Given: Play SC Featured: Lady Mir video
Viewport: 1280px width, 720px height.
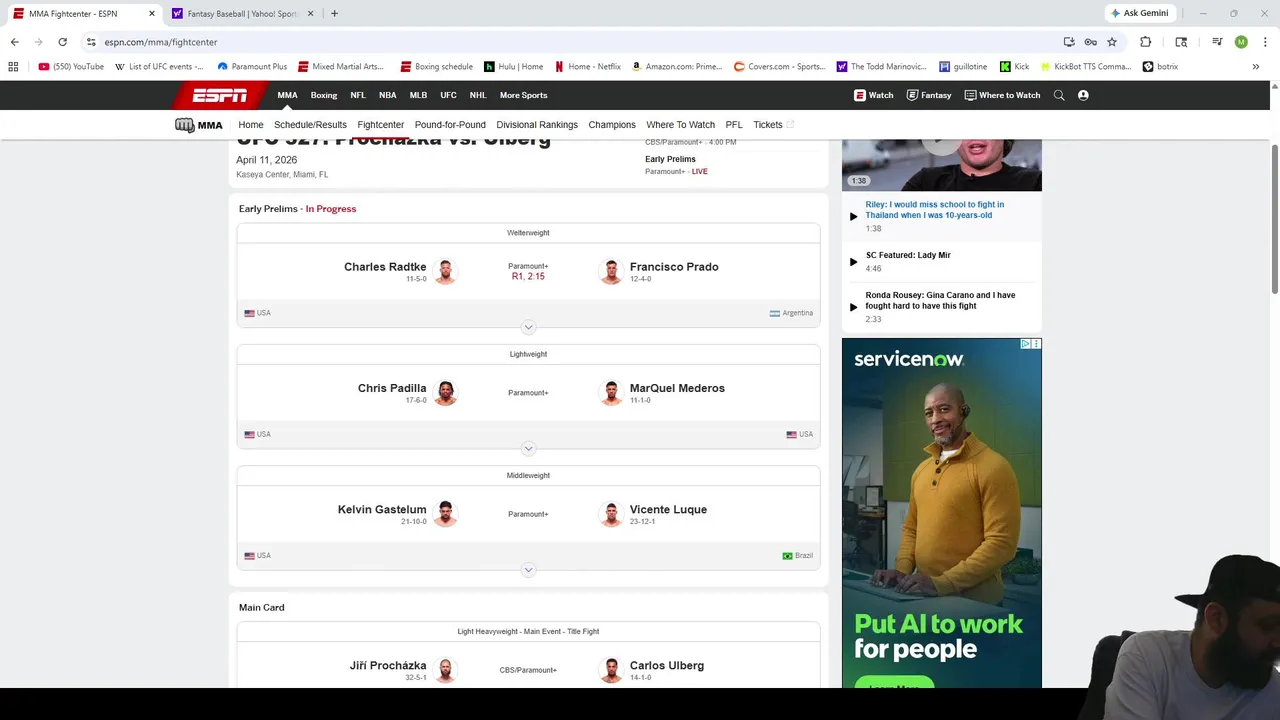Looking at the screenshot, I should coord(853,262).
